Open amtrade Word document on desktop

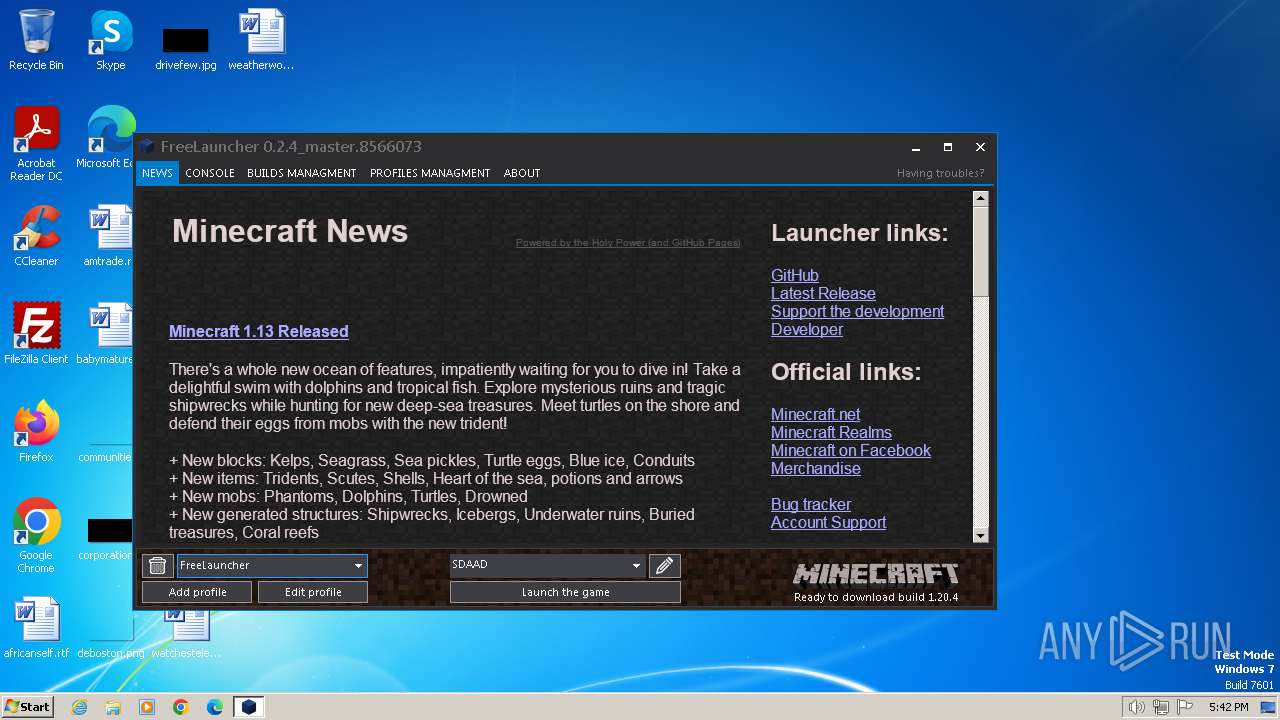pos(108,236)
